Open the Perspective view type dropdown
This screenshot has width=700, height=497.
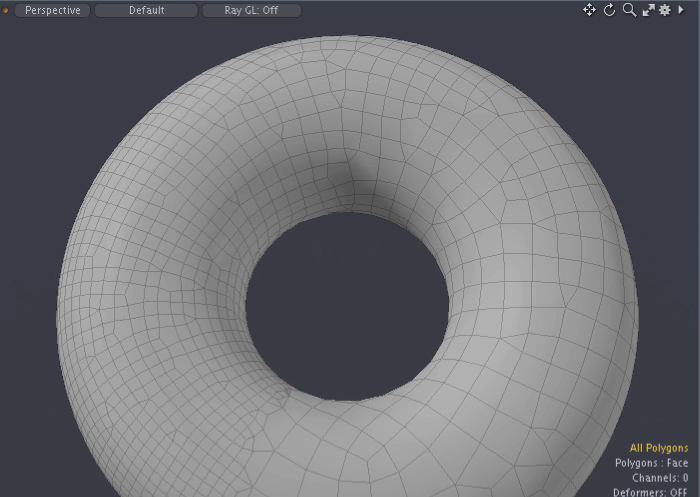[x=52, y=10]
